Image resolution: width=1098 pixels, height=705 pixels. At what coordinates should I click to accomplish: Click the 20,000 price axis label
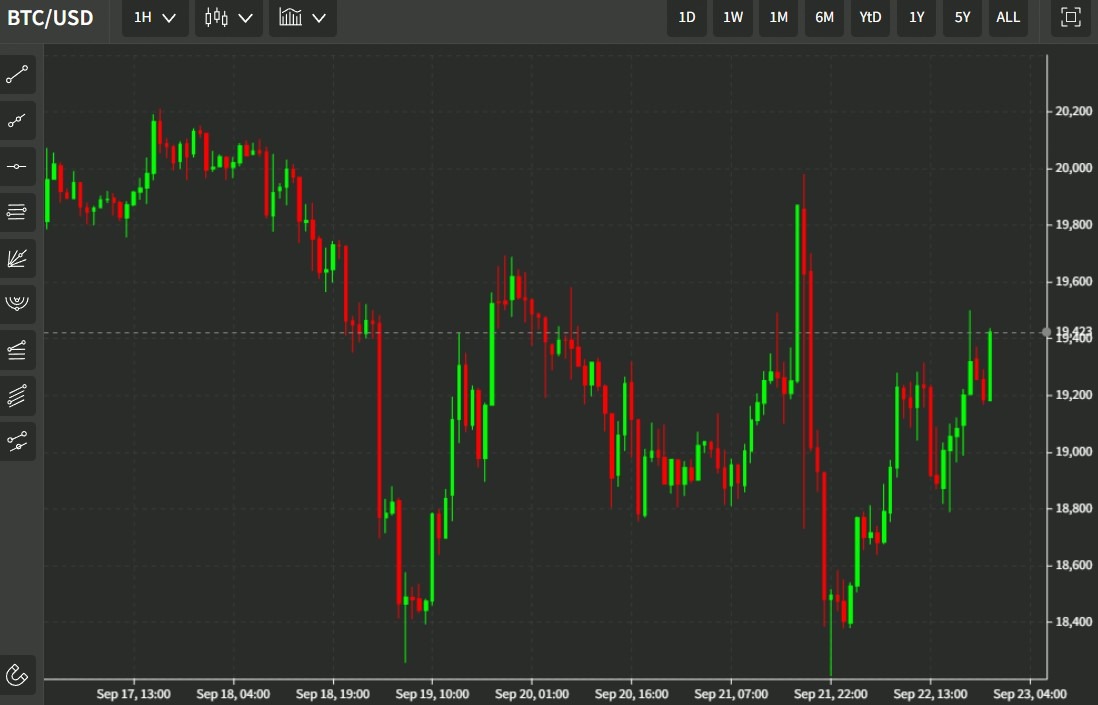coord(1073,168)
